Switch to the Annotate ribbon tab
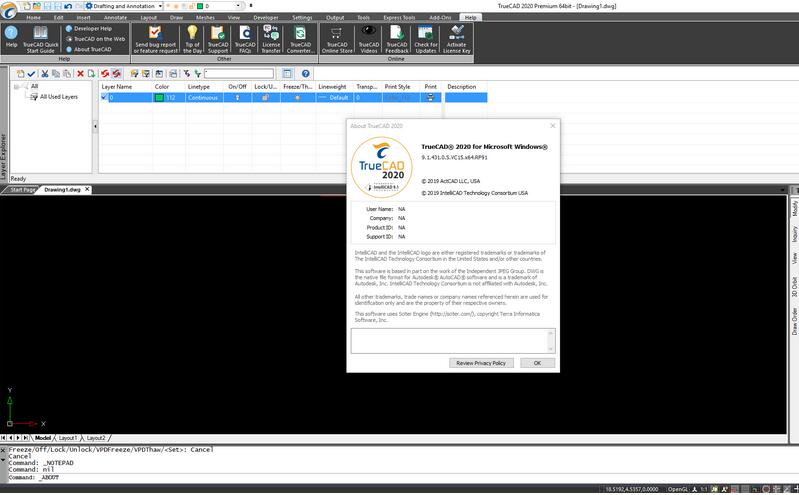799x495 pixels. coord(115,17)
